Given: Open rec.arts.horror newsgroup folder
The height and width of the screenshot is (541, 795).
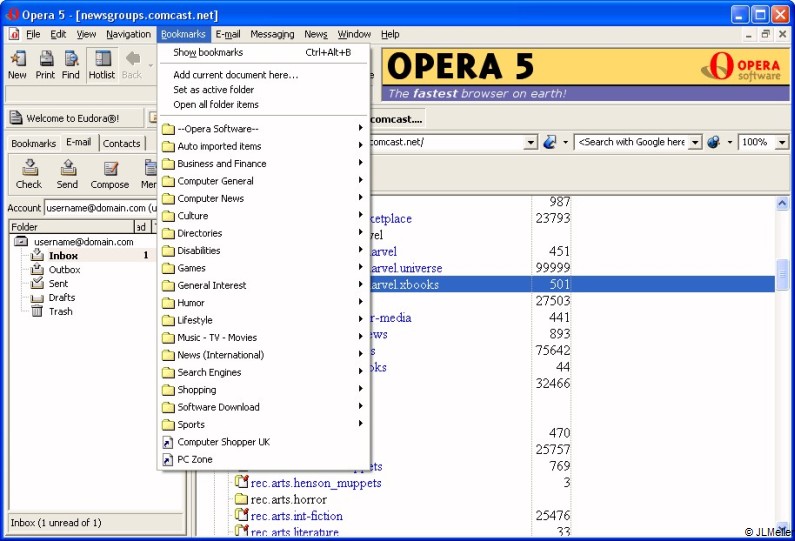Looking at the screenshot, I should (x=288, y=499).
